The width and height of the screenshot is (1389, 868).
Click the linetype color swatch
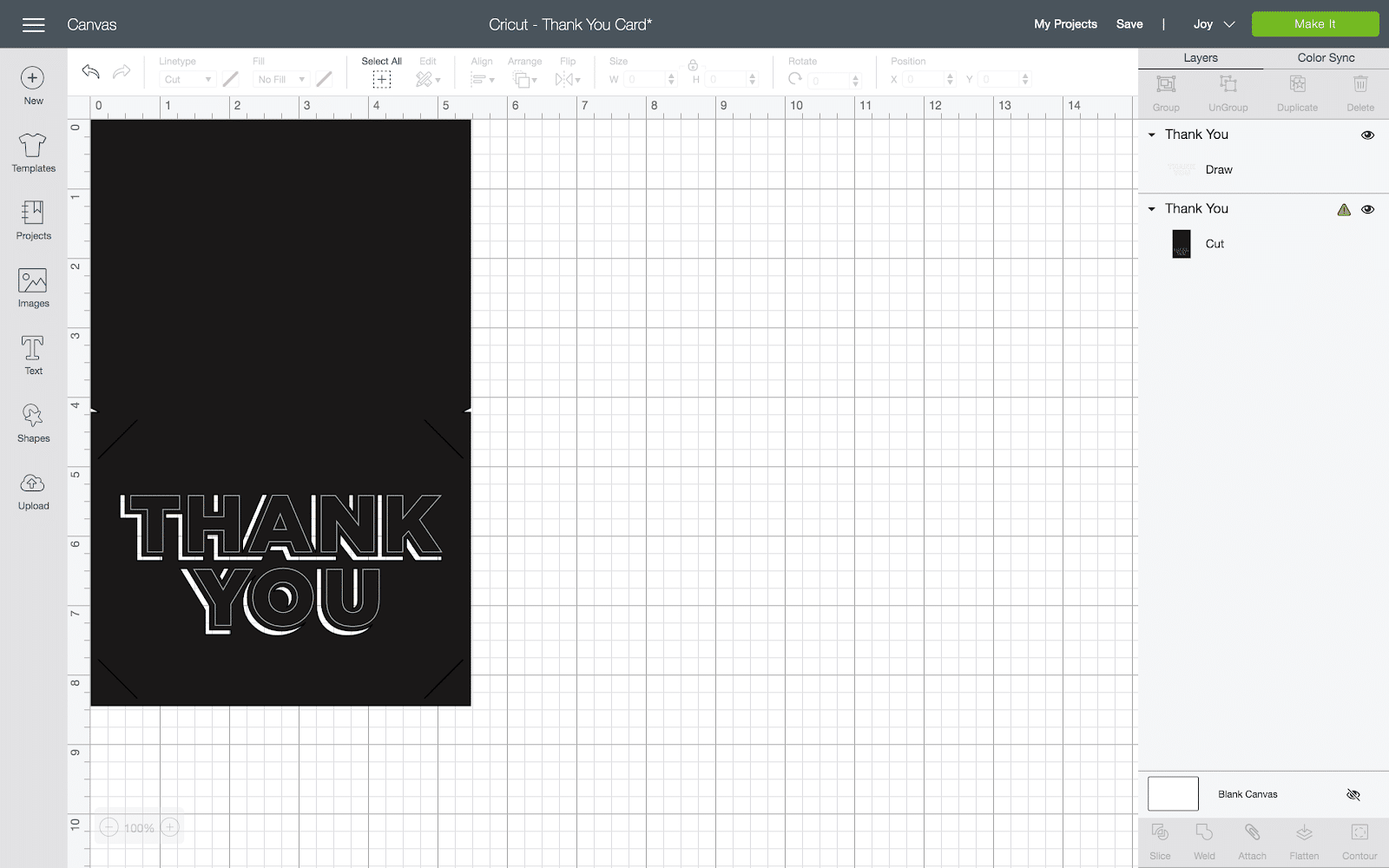click(230, 79)
